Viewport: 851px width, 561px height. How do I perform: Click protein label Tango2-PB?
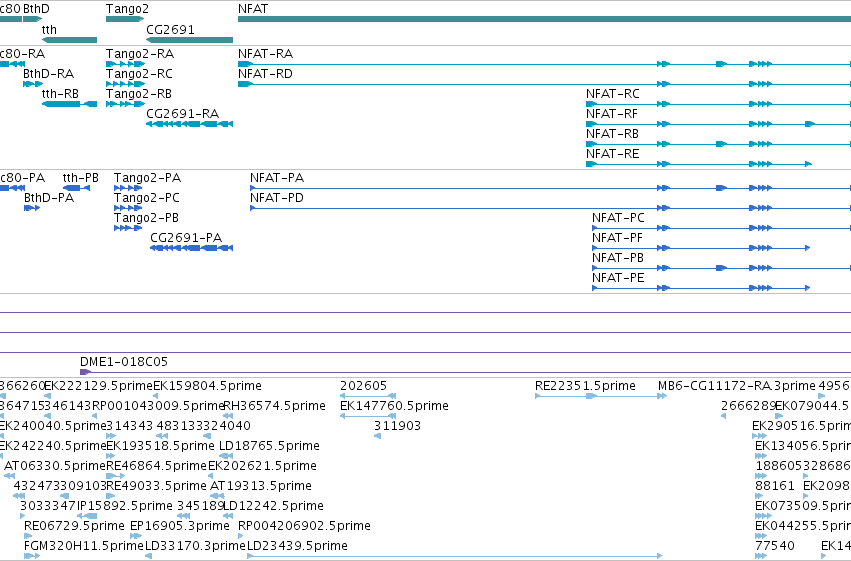pyautogui.click(x=147, y=218)
